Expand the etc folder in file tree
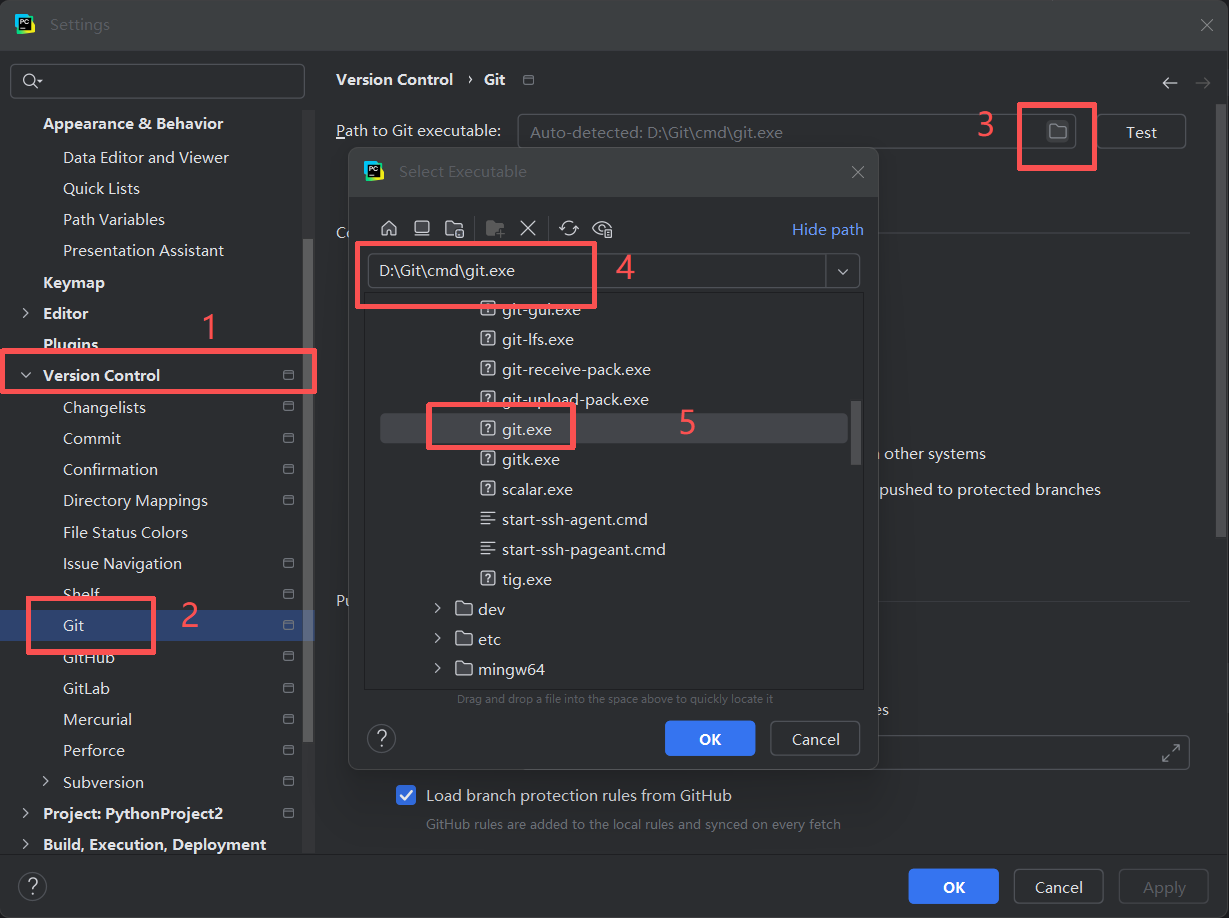The image size is (1229, 918). [437, 639]
